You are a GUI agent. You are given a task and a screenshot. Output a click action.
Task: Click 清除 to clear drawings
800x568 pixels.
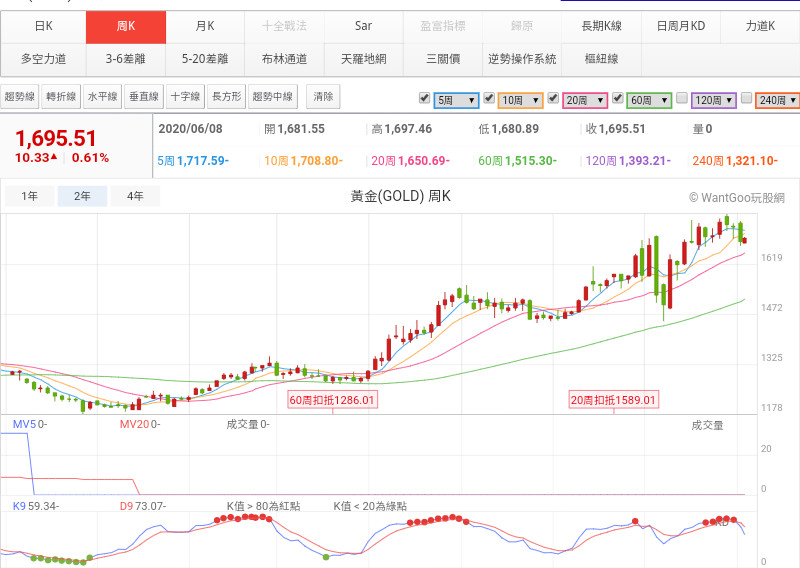pyautogui.click(x=323, y=97)
